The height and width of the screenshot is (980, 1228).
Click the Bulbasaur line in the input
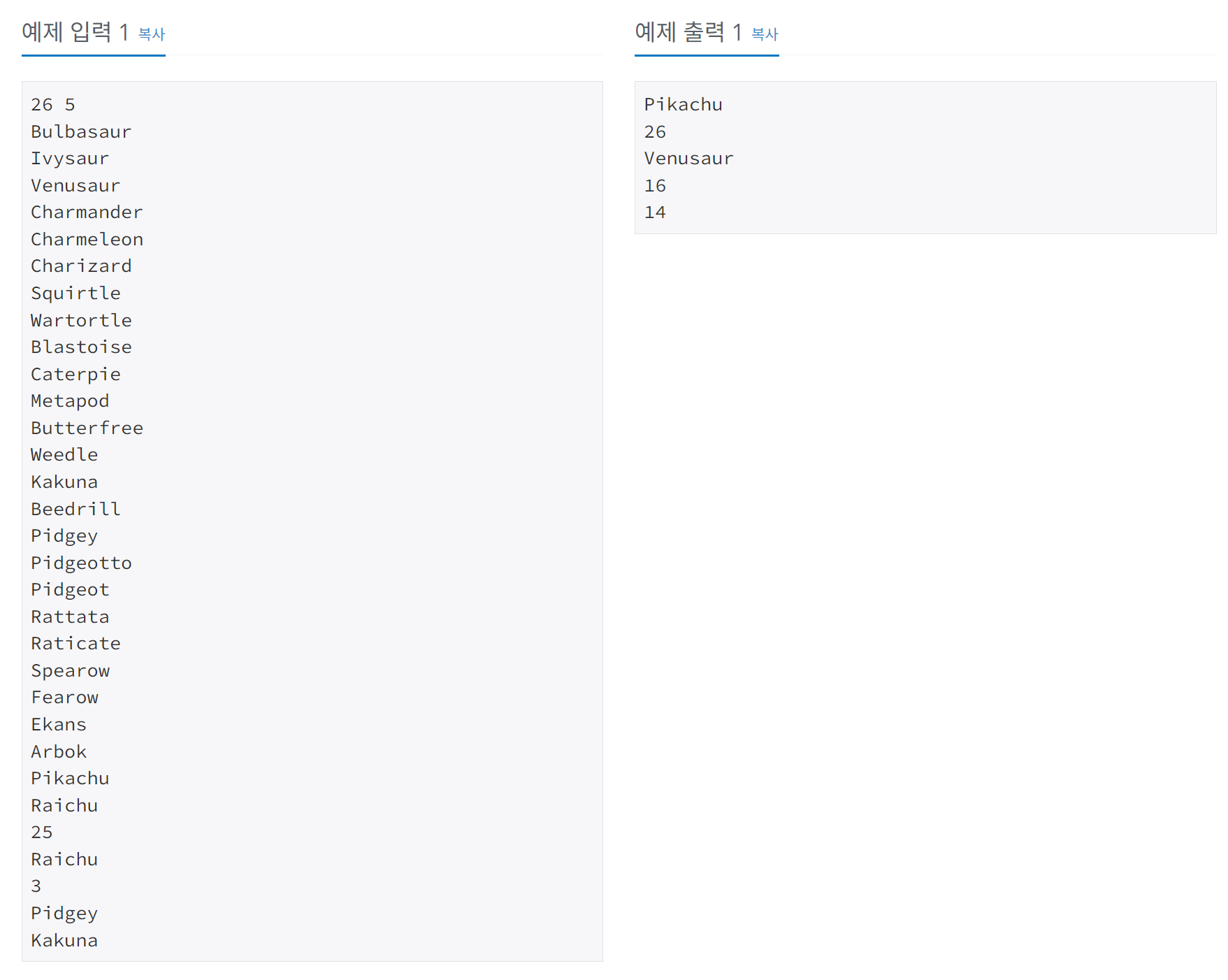[81, 132]
